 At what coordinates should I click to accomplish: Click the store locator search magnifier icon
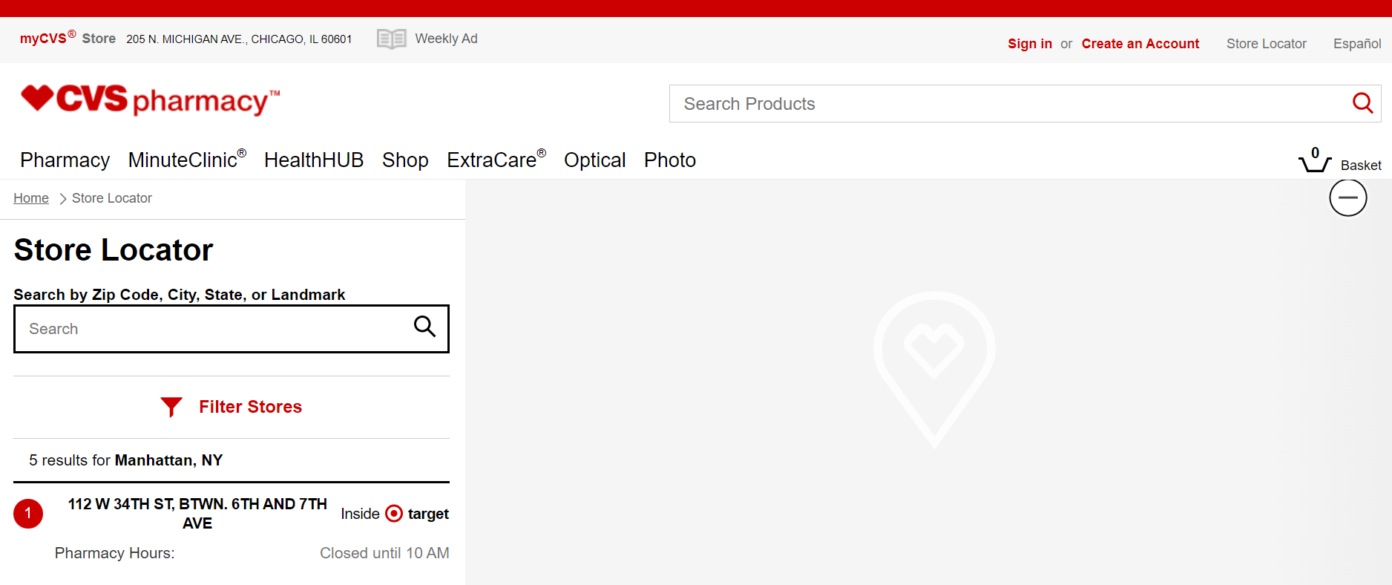point(425,327)
